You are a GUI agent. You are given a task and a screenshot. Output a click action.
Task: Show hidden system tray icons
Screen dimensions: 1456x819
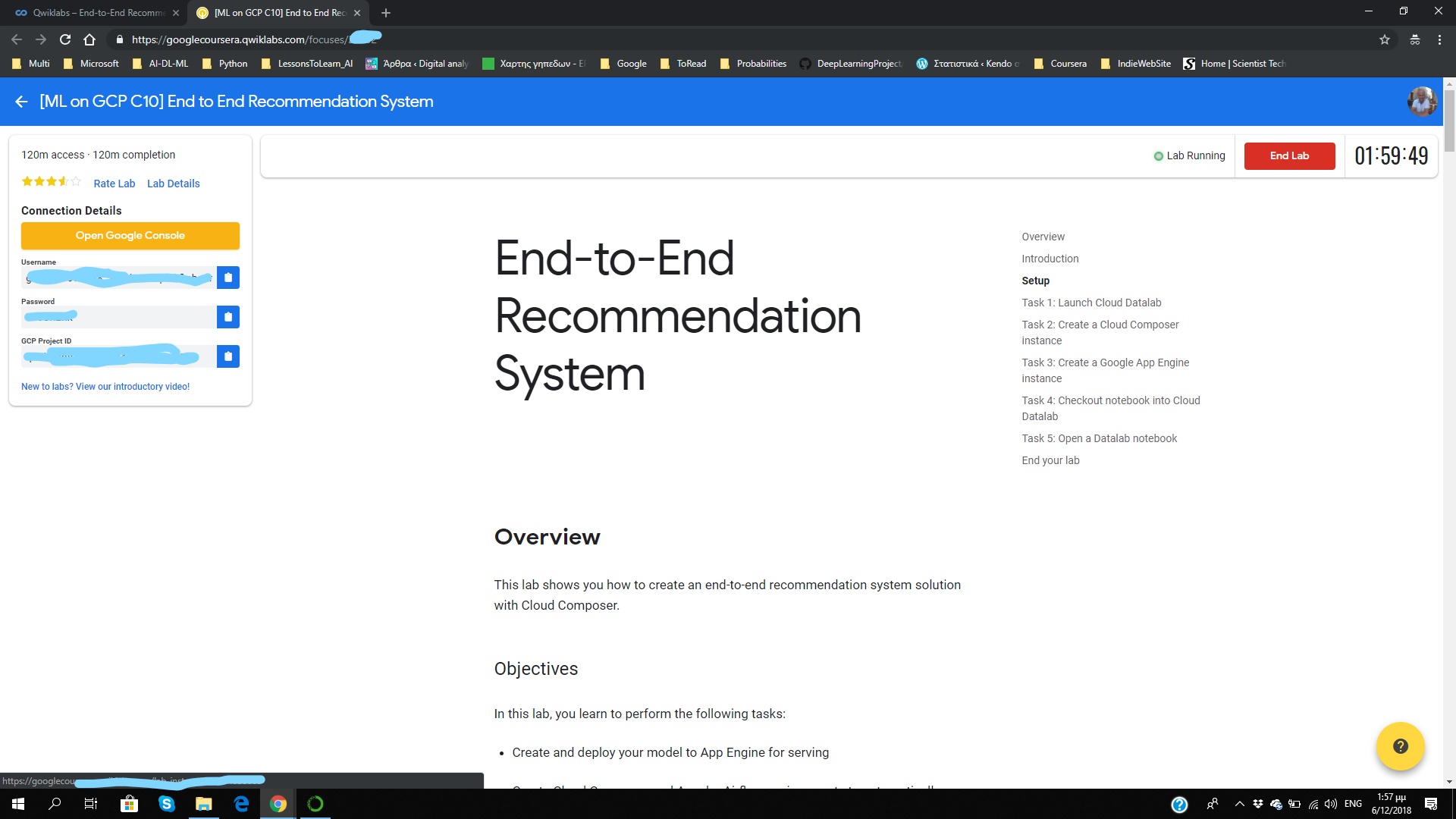pos(1239,804)
